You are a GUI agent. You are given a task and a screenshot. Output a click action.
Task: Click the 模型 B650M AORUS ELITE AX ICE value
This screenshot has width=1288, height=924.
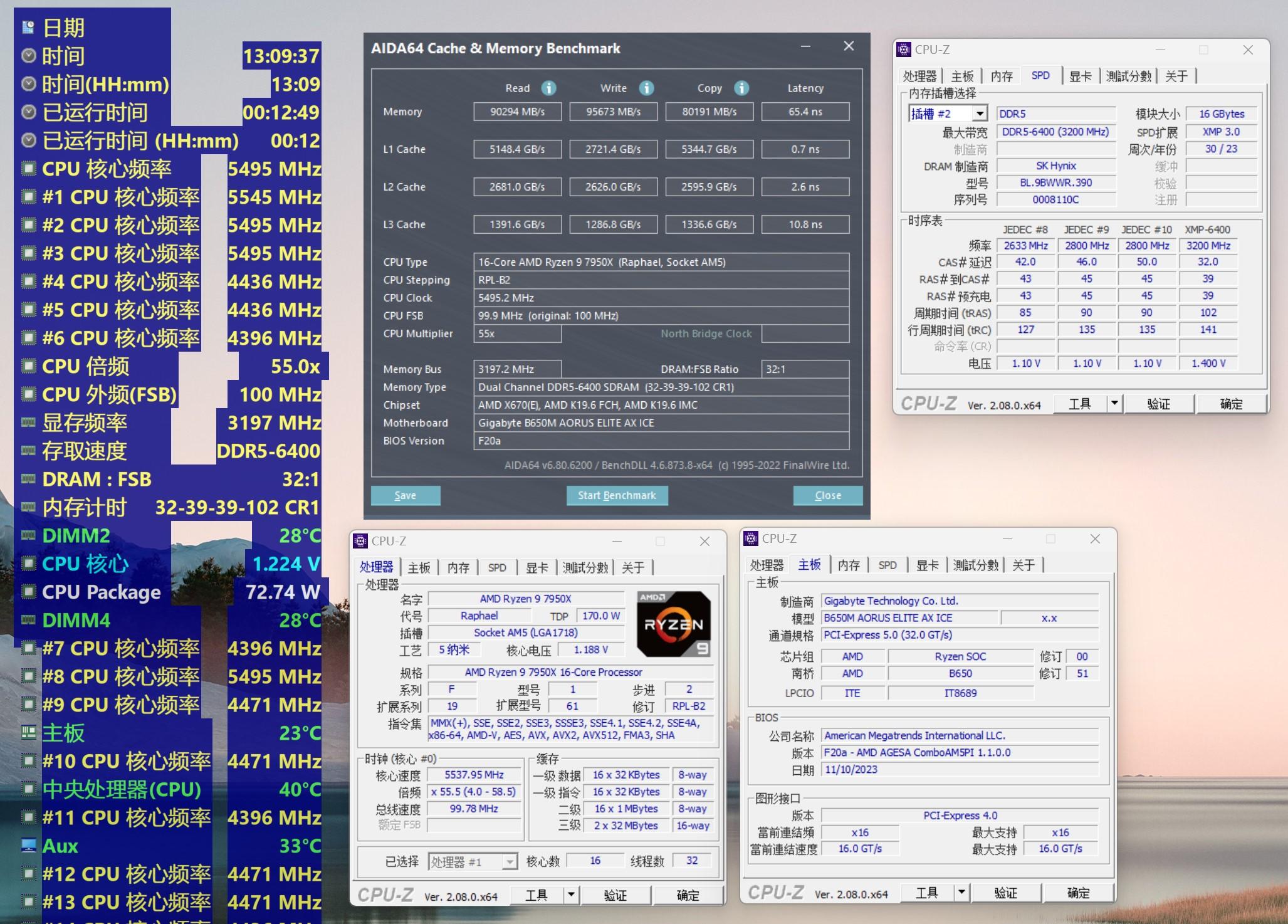pyautogui.click(x=909, y=617)
